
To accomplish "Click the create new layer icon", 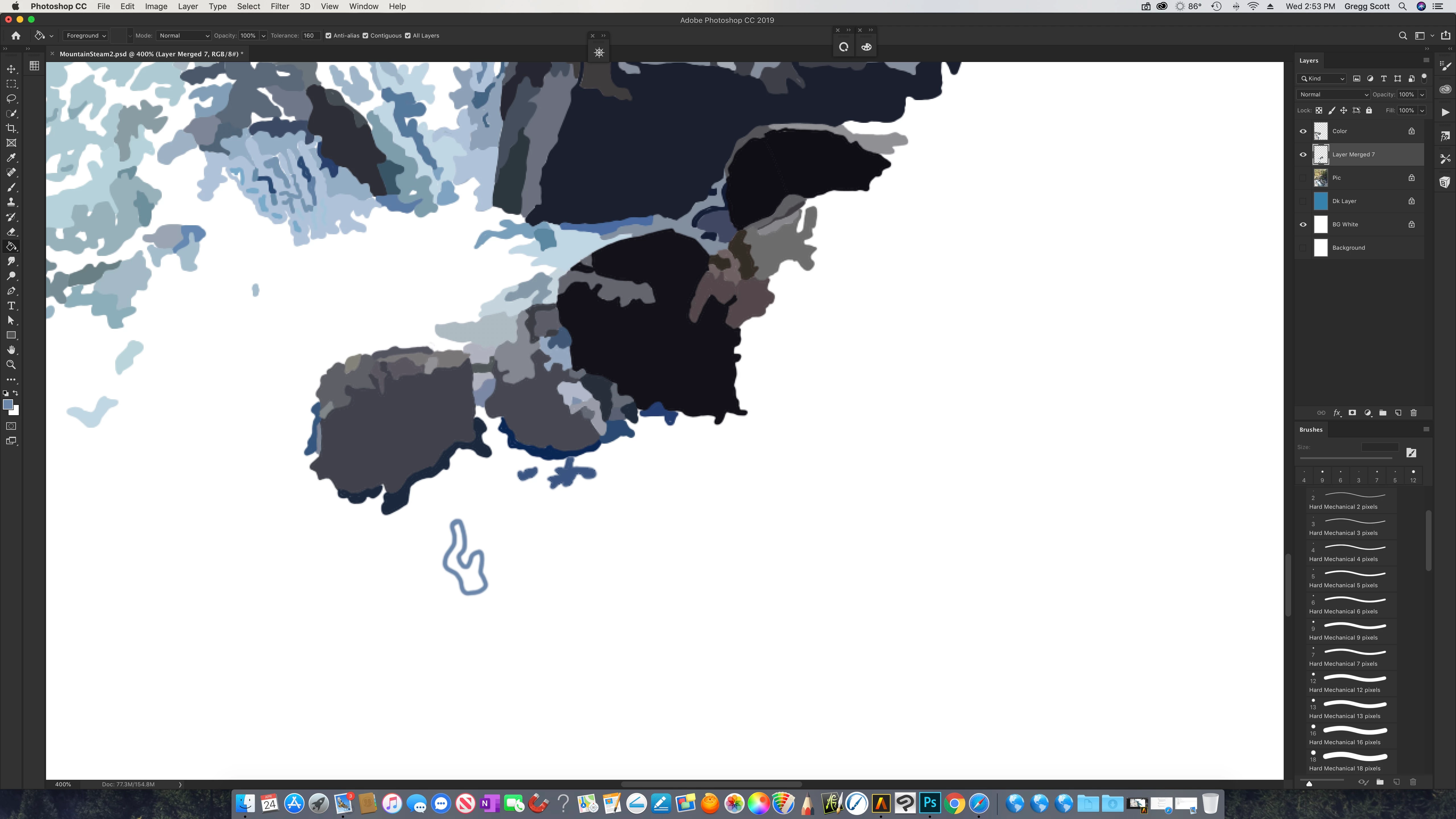I will click(x=1398, y=413).
